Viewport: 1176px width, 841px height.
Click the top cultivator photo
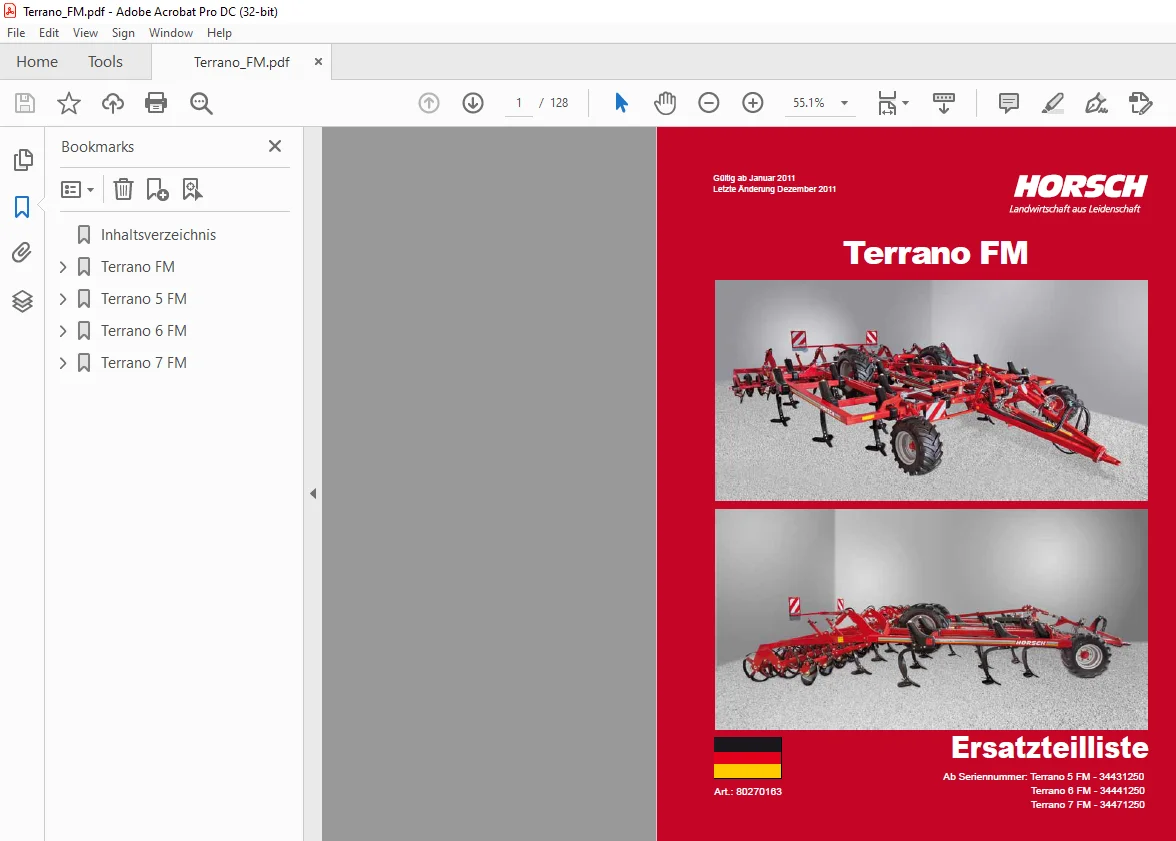pos(931,390)
